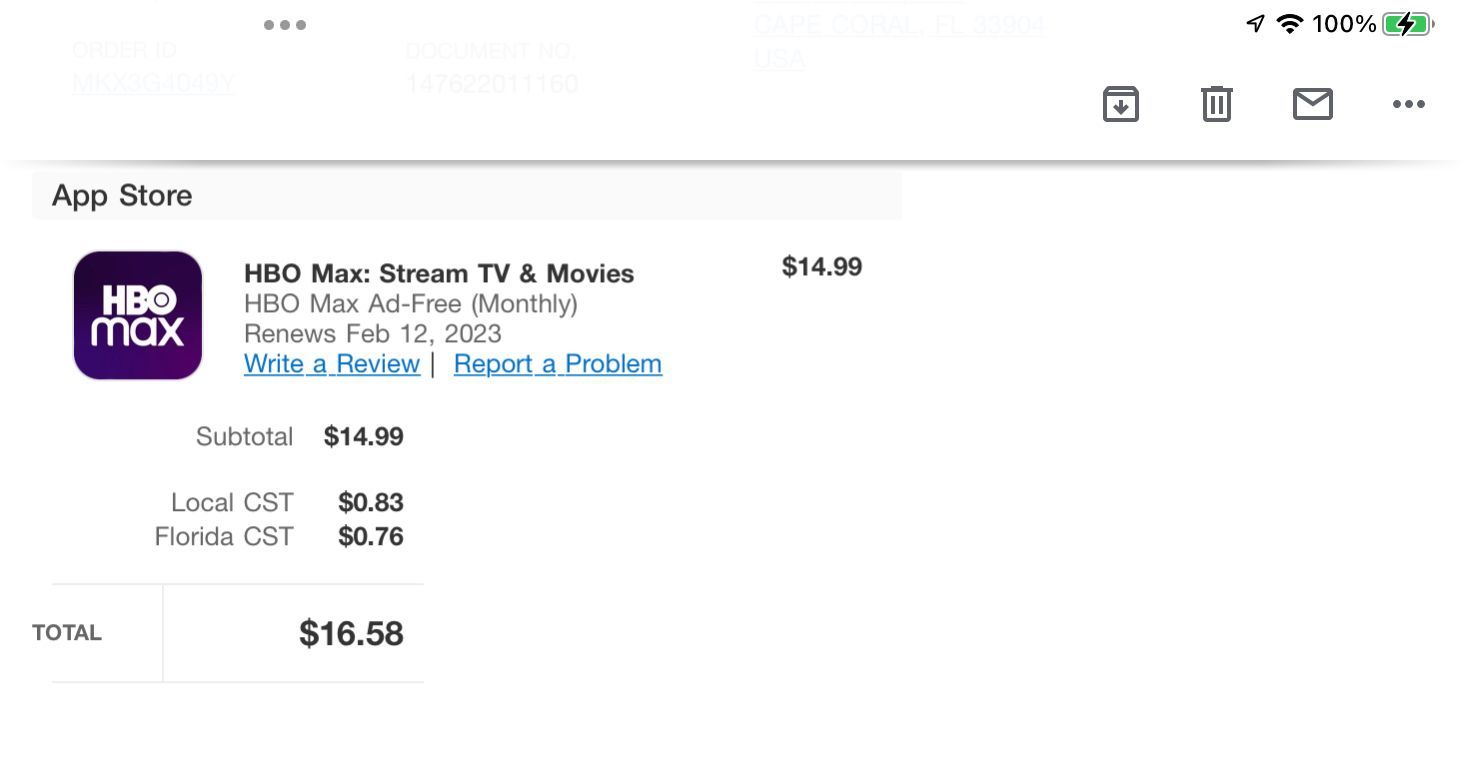Tap the location arrow in the status bar
The image size is (1465, 765).
1255,24
